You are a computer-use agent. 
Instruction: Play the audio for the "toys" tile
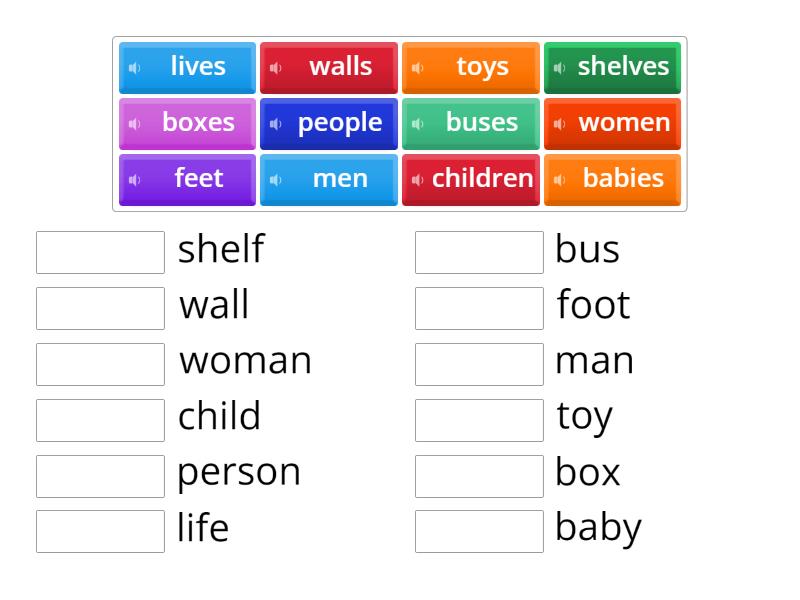tap(417, 67)
